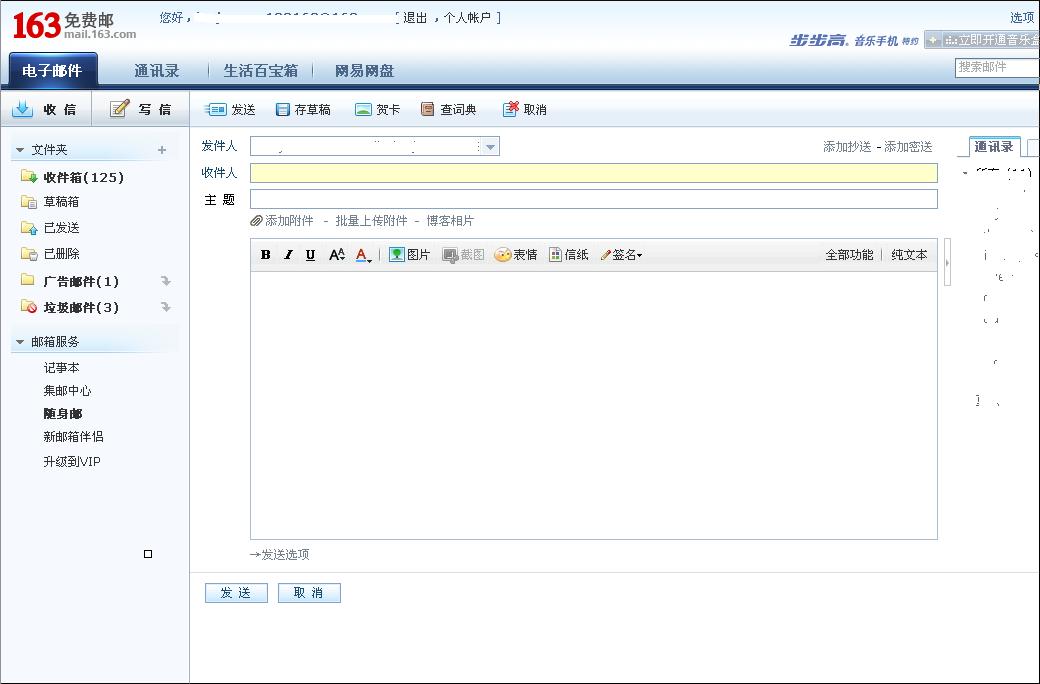Collapse the address book side panel handle
The height and width of the screenshot is (684, 1040).
947,263
